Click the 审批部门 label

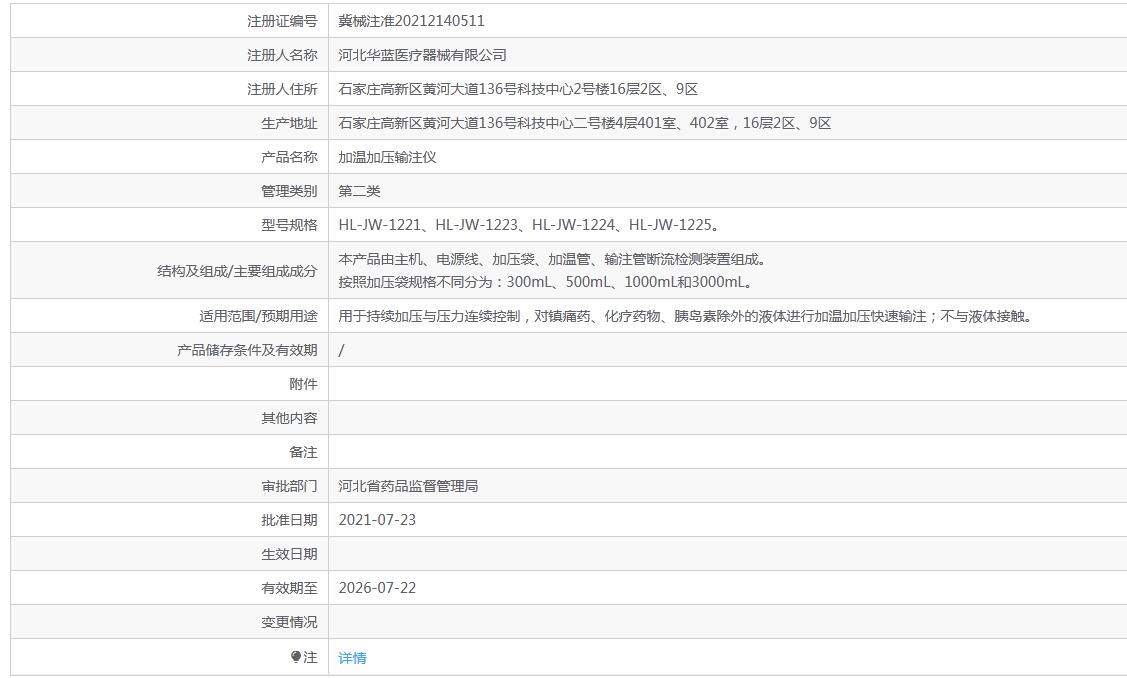point(289,486)
